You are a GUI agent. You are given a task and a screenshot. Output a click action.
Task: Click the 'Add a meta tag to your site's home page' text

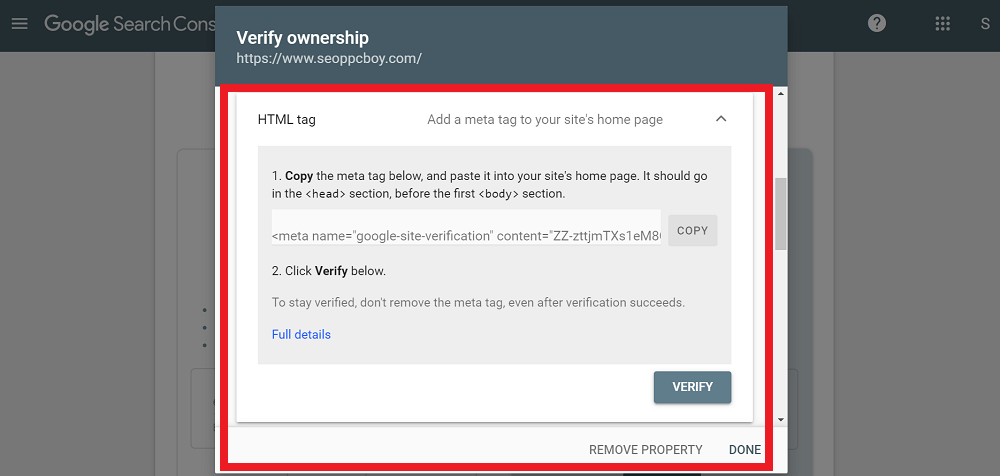click(x=545, y=119)
